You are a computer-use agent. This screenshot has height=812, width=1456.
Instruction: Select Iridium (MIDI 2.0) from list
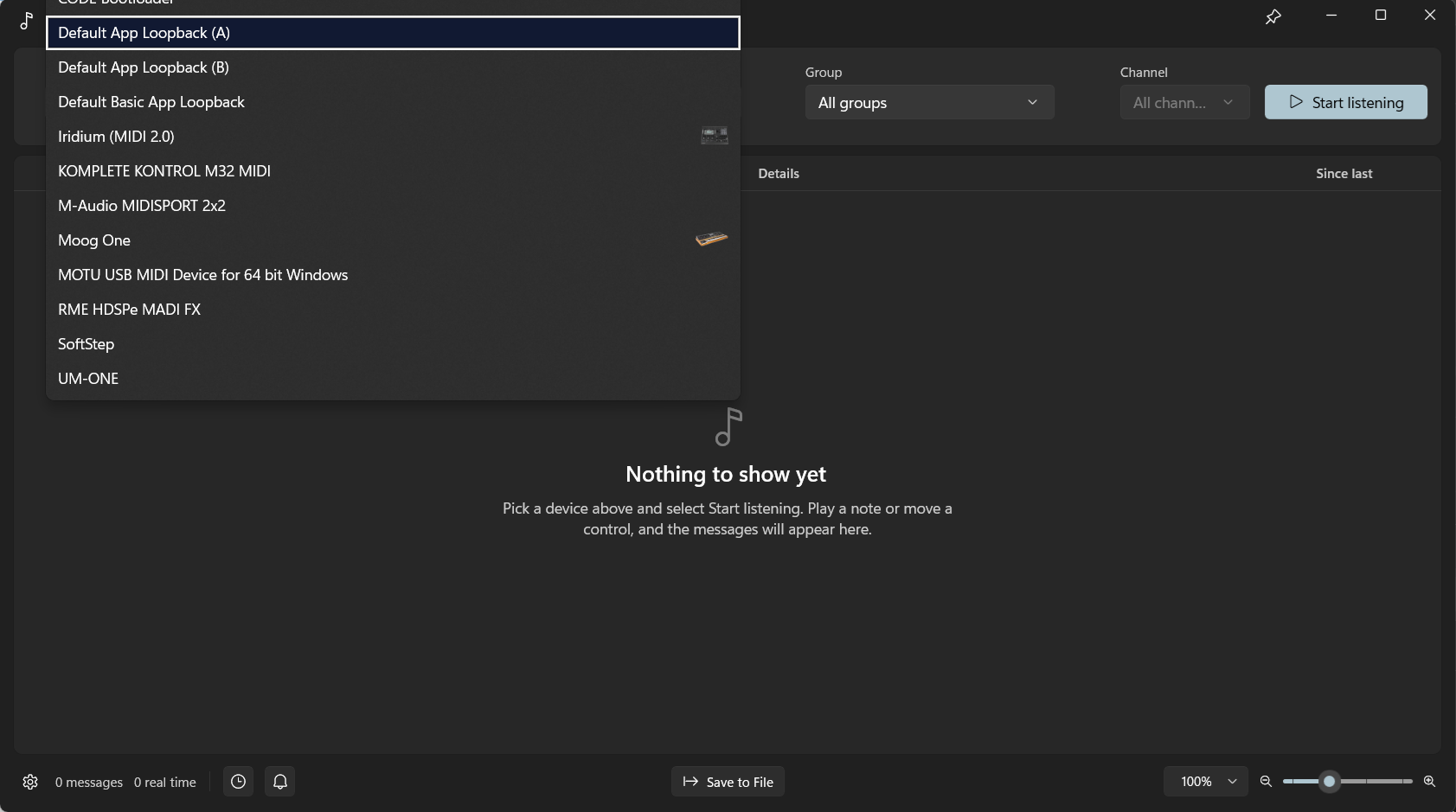[x=393, y=137]
